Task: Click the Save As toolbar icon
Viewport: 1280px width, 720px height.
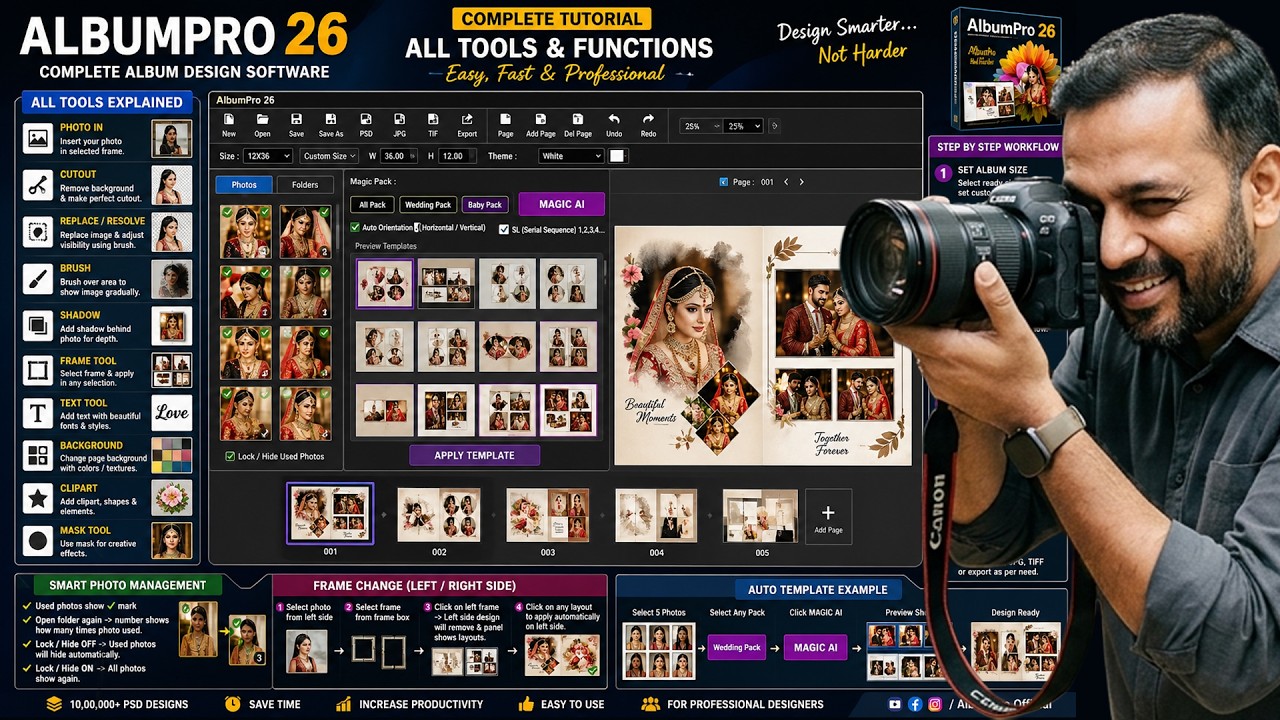Action: point(331,119)
